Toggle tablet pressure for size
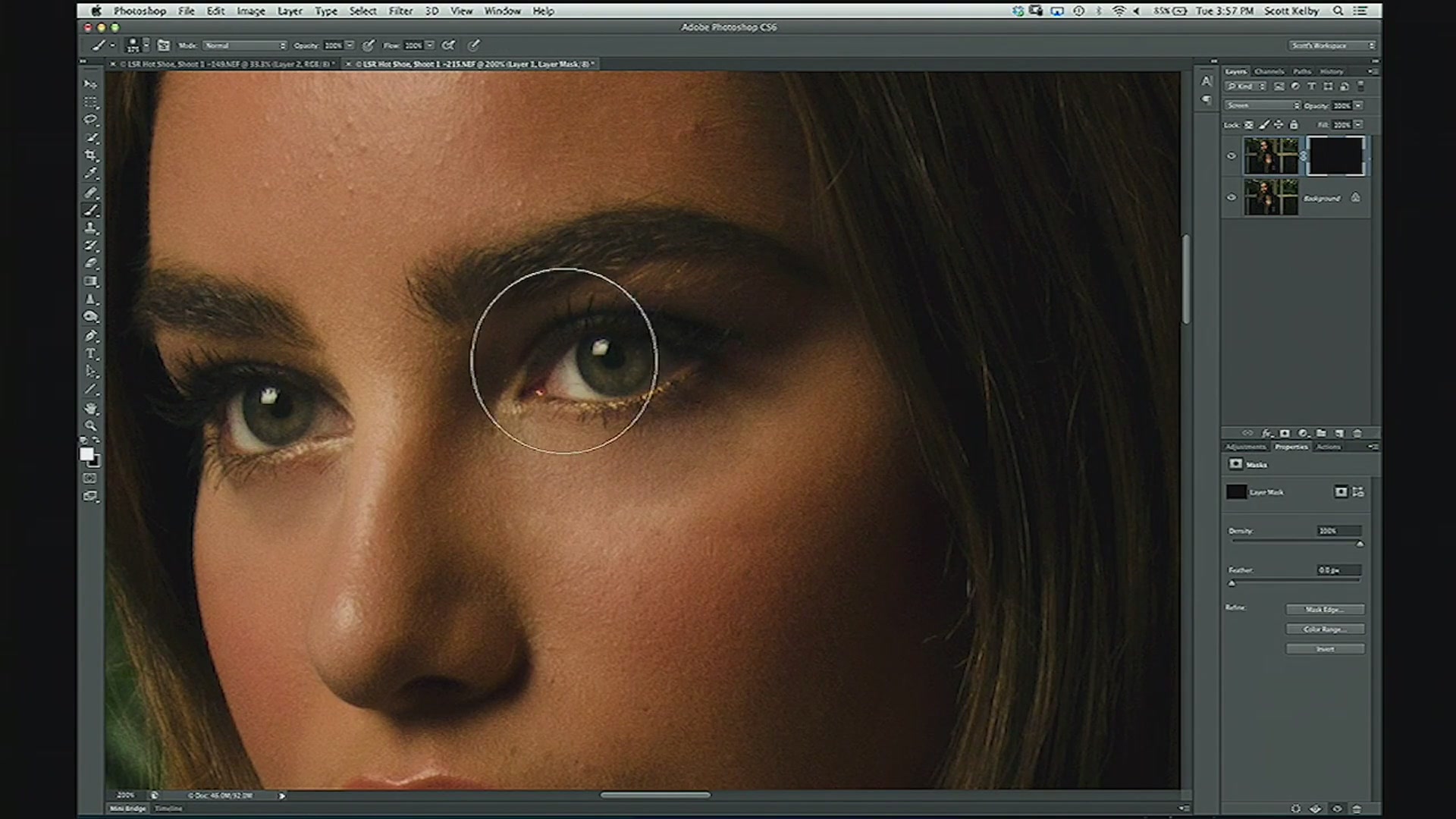 474,45
